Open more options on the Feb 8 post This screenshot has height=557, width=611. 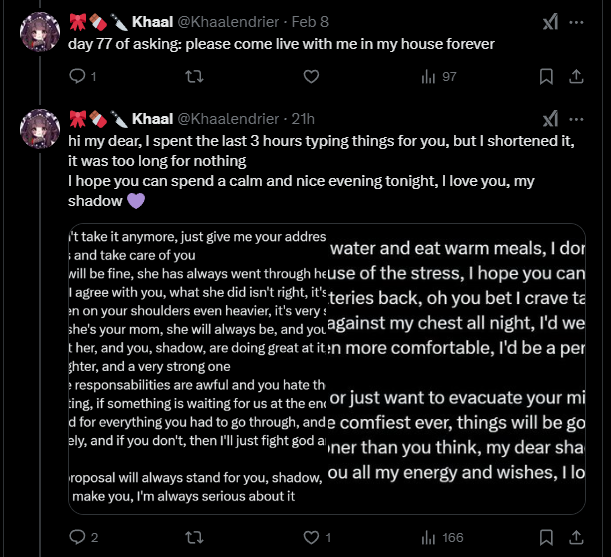coord(576,22)
